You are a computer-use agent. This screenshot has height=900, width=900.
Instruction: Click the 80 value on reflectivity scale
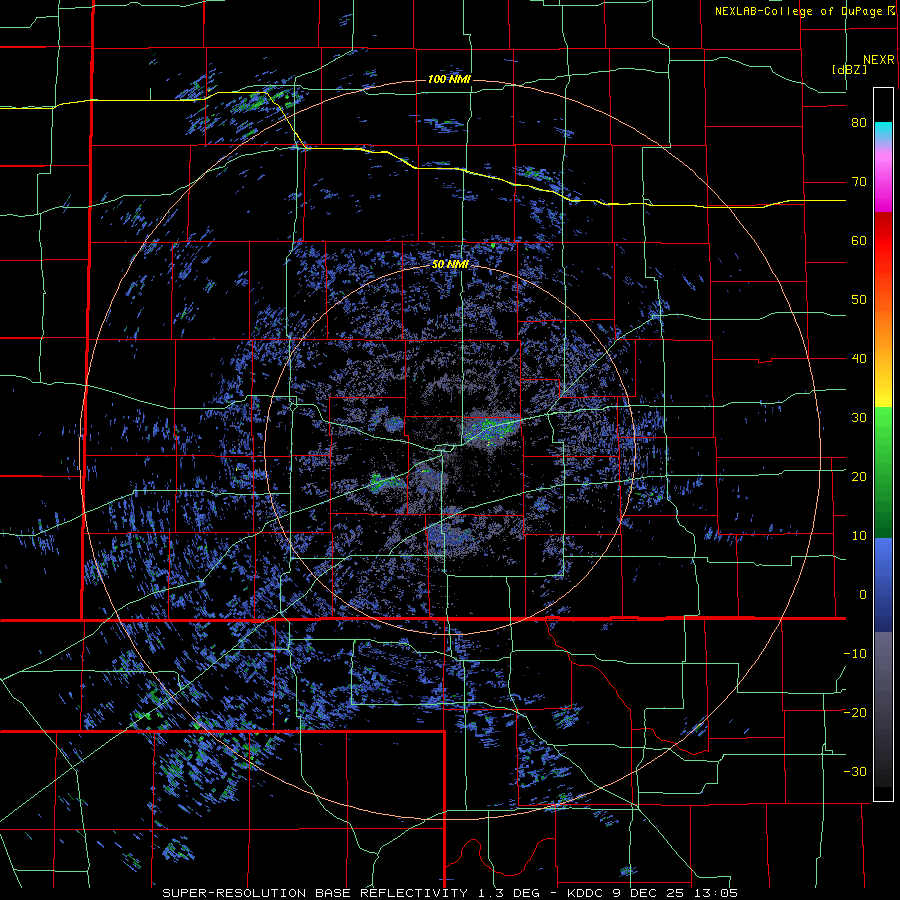coord(859,123)
